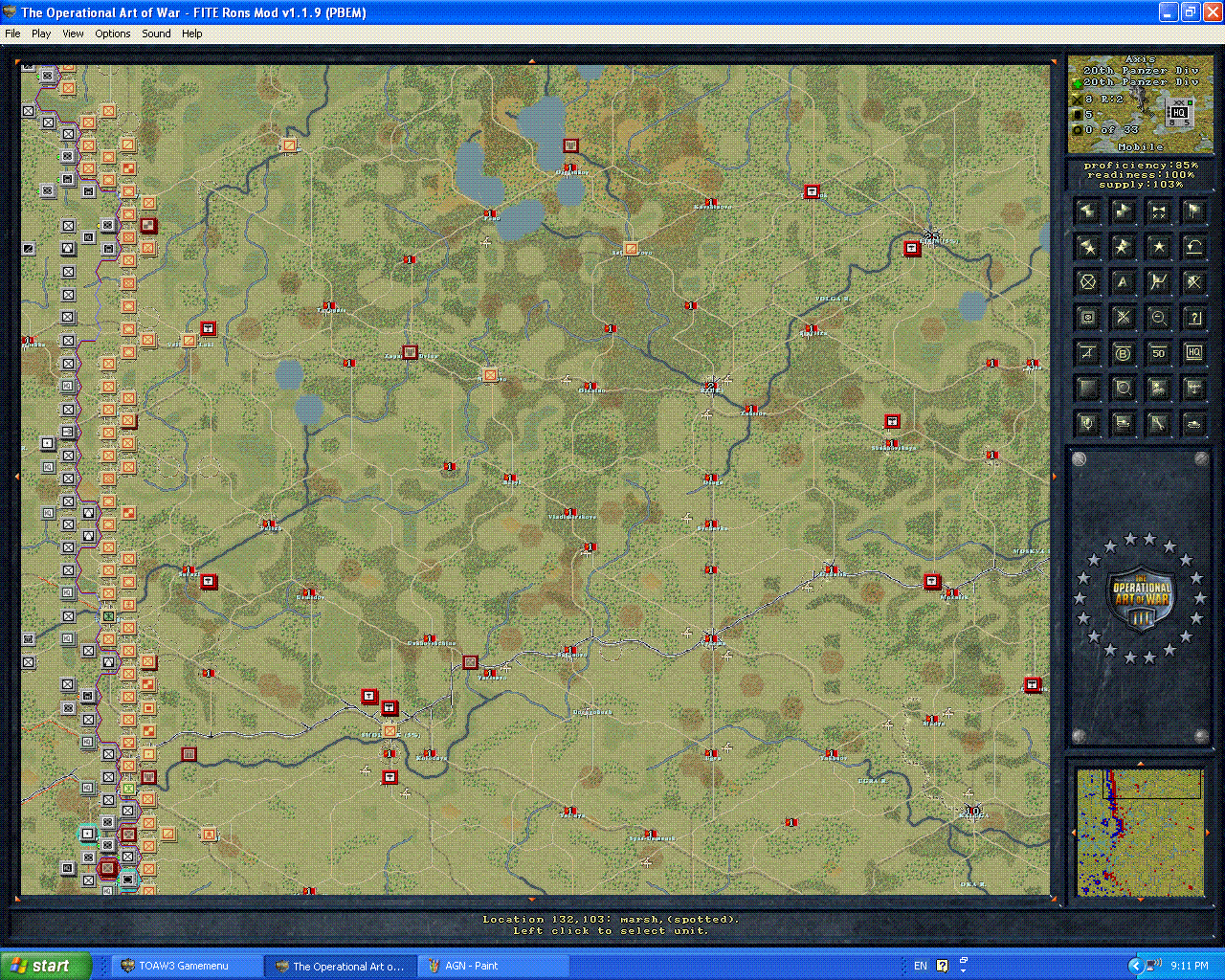Click the zoom-out magnifier button
This screenshot has height=980, width=1225.
click(x=1158, y=318)
